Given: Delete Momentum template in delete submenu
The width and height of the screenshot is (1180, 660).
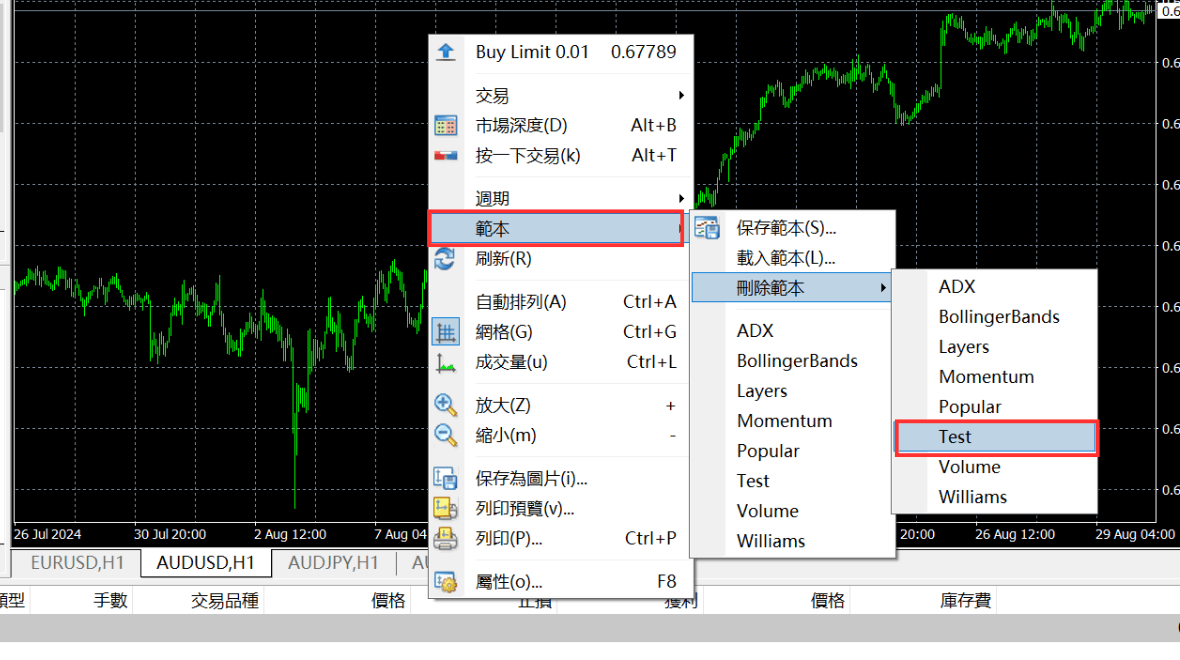Looking at the screenshot, I should (x=995, y=377).
